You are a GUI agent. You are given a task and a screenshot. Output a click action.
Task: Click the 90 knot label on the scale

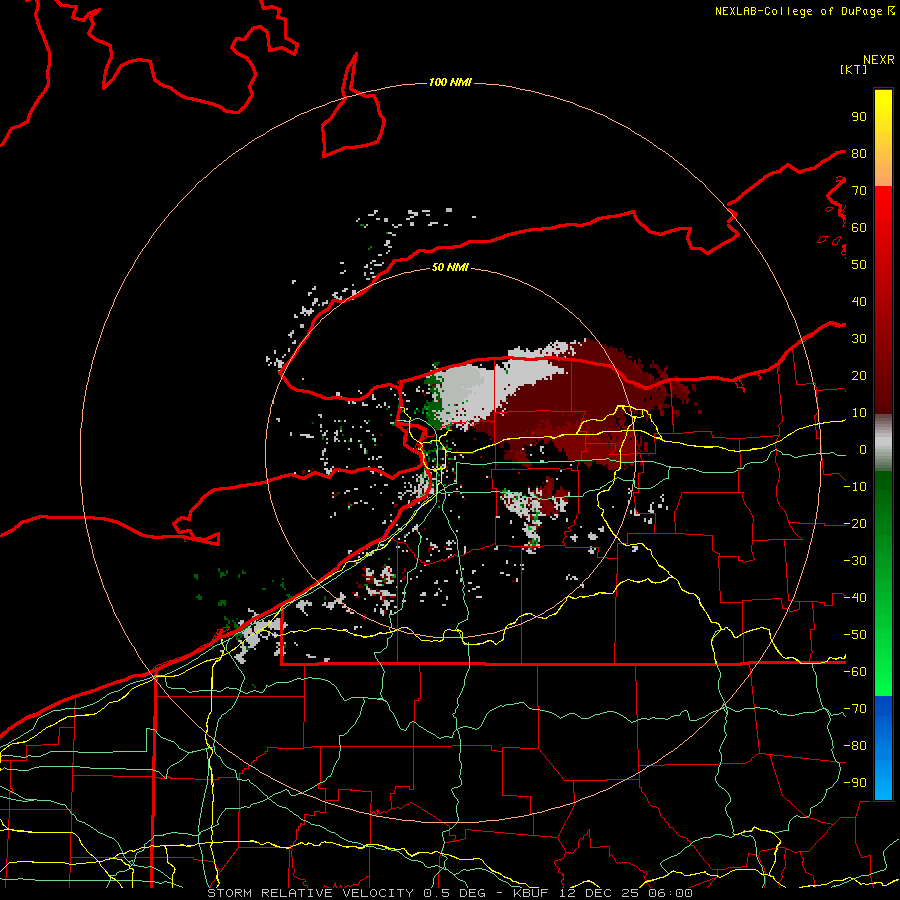859,117
